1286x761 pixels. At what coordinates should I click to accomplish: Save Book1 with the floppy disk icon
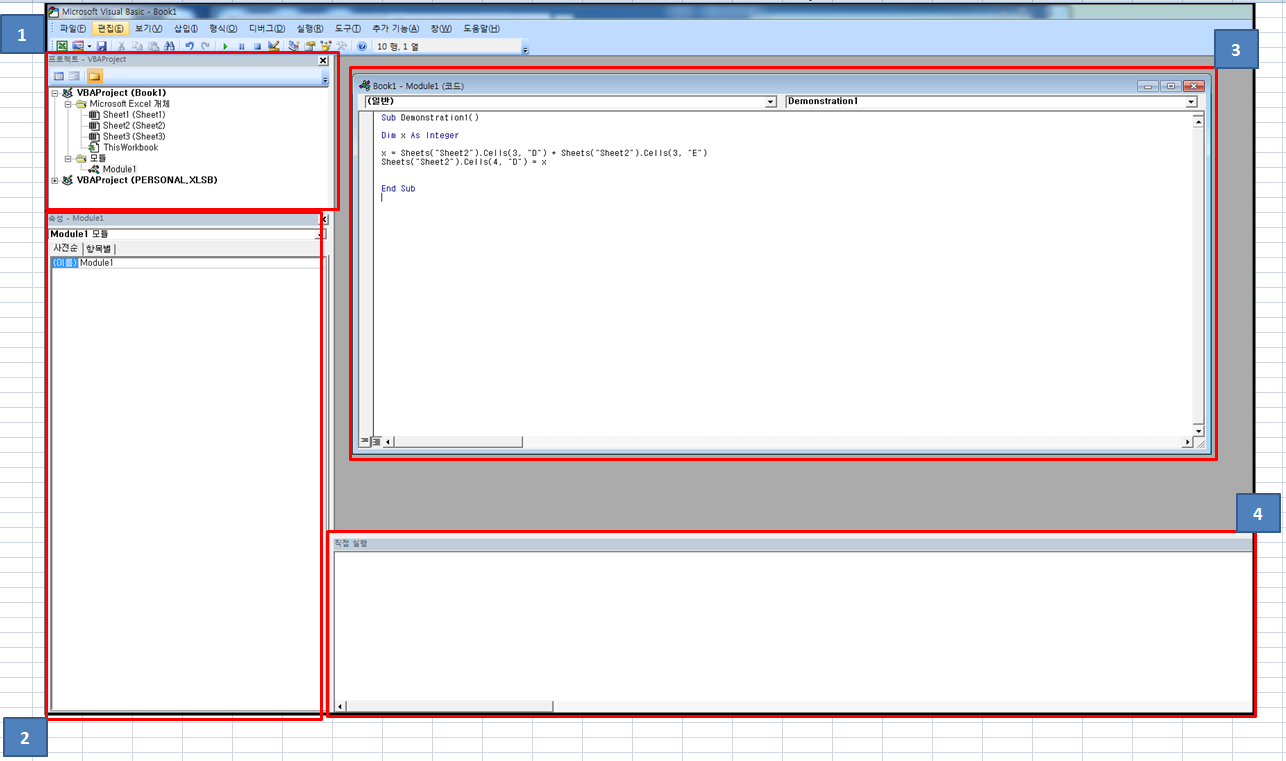pyautogui.click(x=101, y=46)
